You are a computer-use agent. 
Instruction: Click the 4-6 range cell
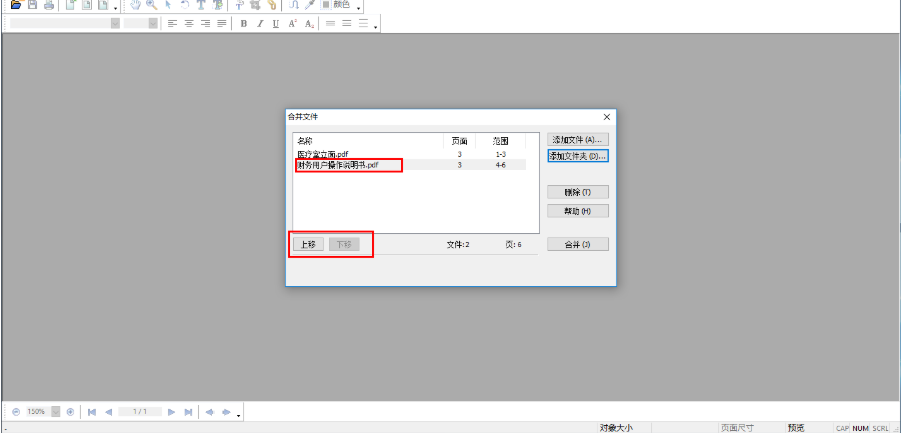coord(500,165)
